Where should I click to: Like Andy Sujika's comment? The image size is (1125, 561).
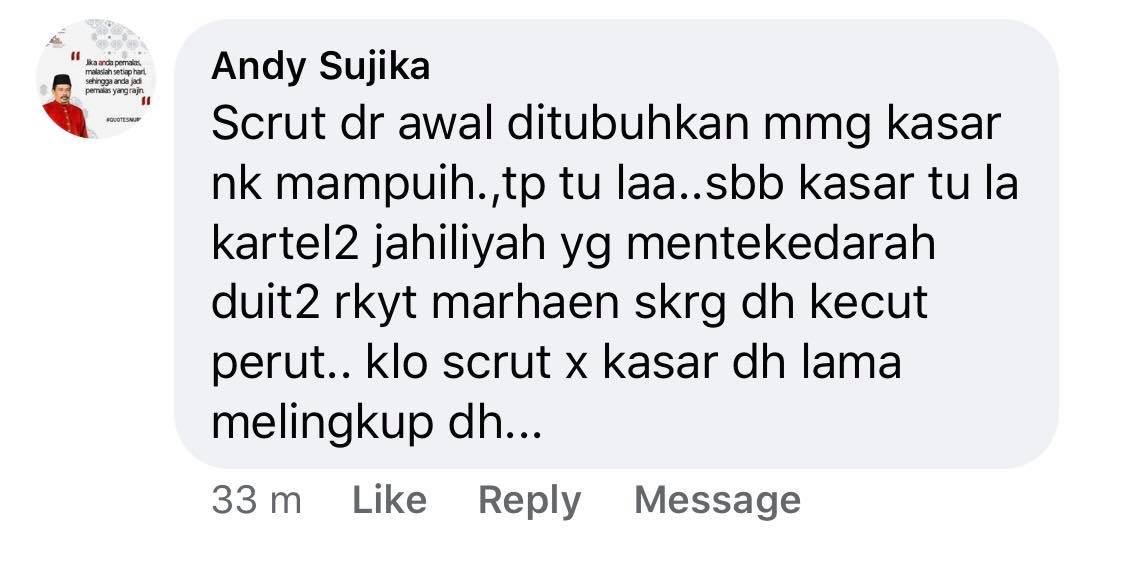click(x=389, y=500)
